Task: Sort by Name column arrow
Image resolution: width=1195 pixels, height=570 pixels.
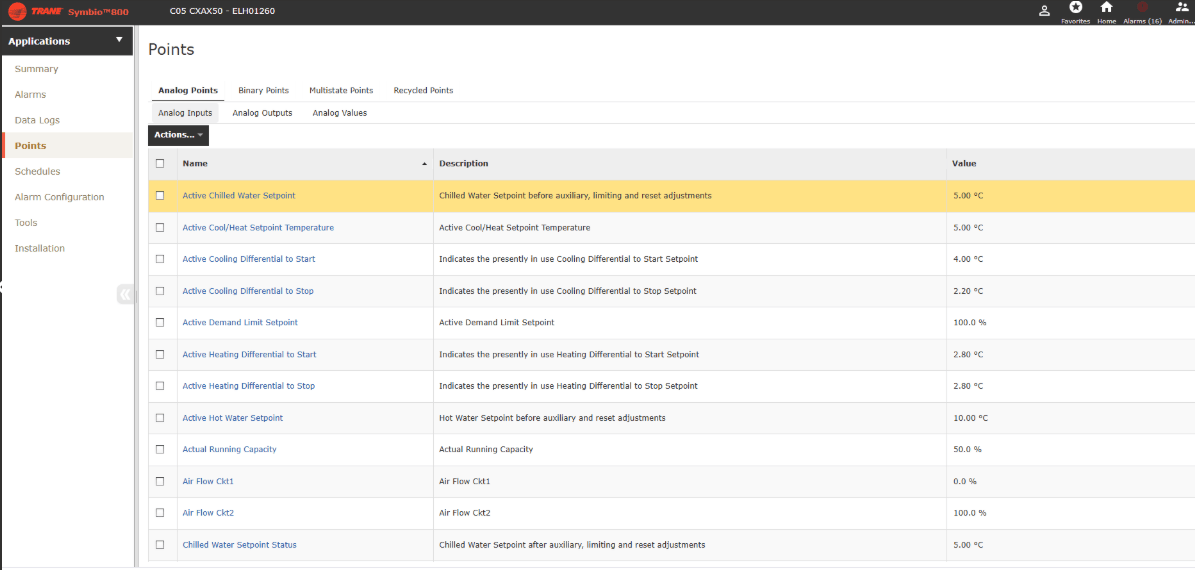Action: tap(424, 163)
